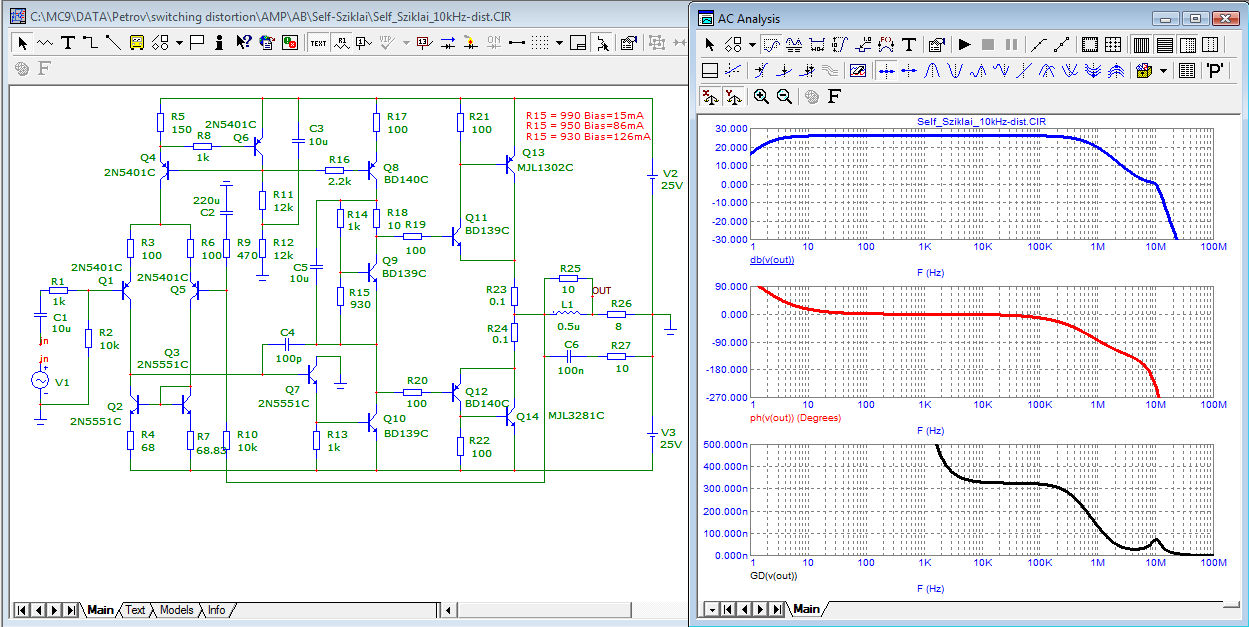Viewport: 1249px width, 627px height.
Task: Select the orthogonal wire tool
Action: tap(90, 43)
